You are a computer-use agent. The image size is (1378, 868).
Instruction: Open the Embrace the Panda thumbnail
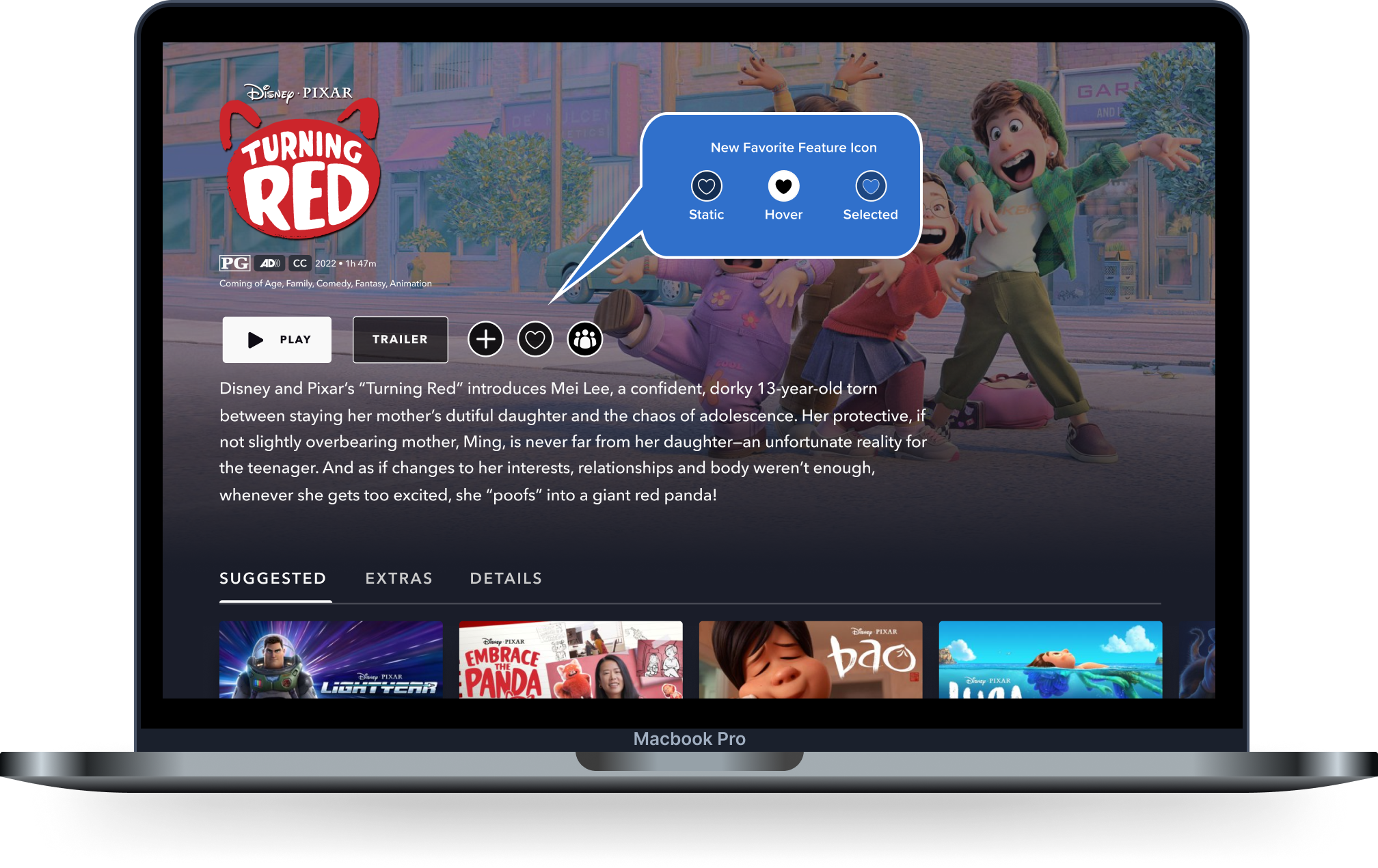571,660
